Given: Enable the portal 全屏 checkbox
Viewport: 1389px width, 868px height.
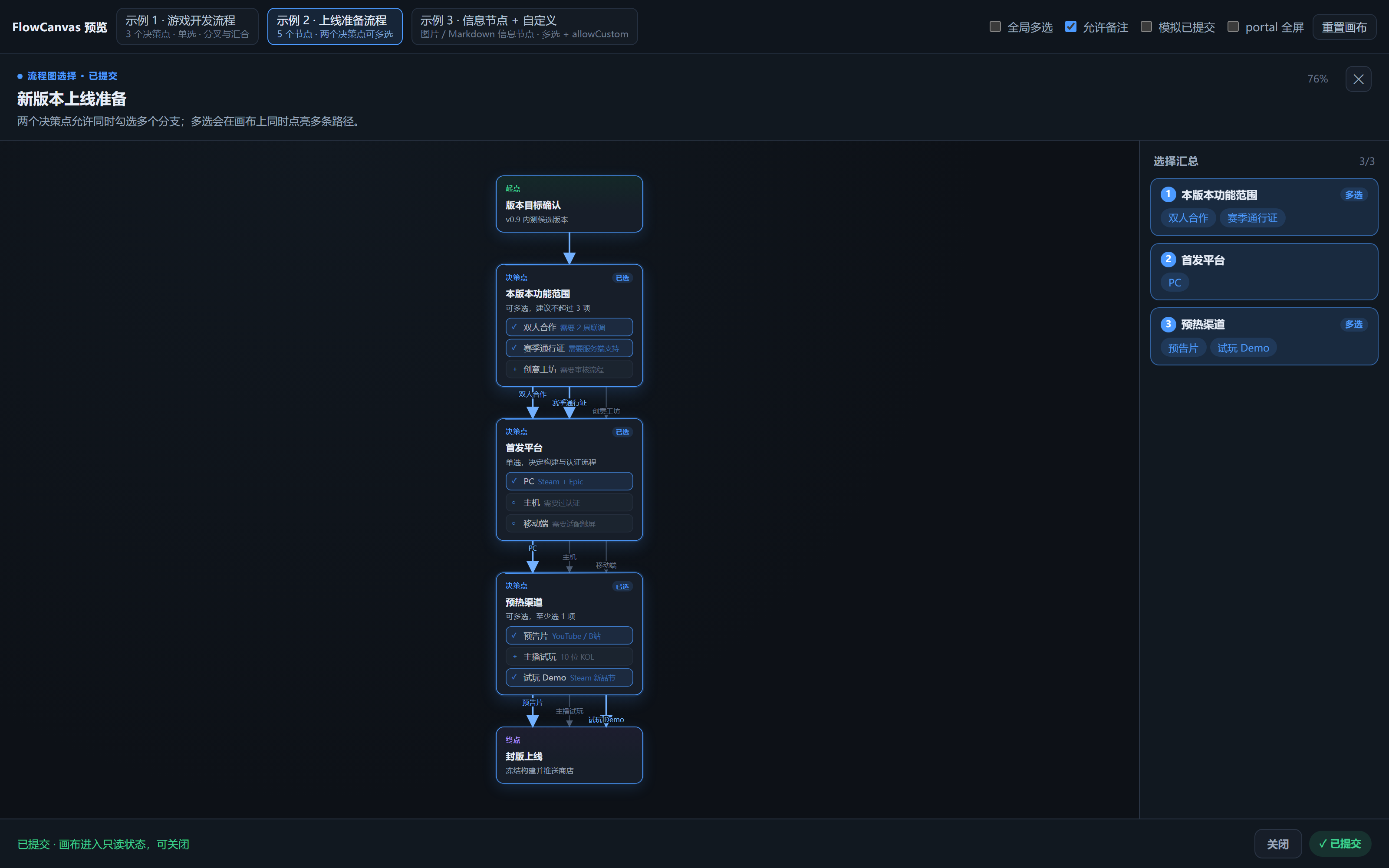Looking at the screenshot, I should coord(1233,26).
